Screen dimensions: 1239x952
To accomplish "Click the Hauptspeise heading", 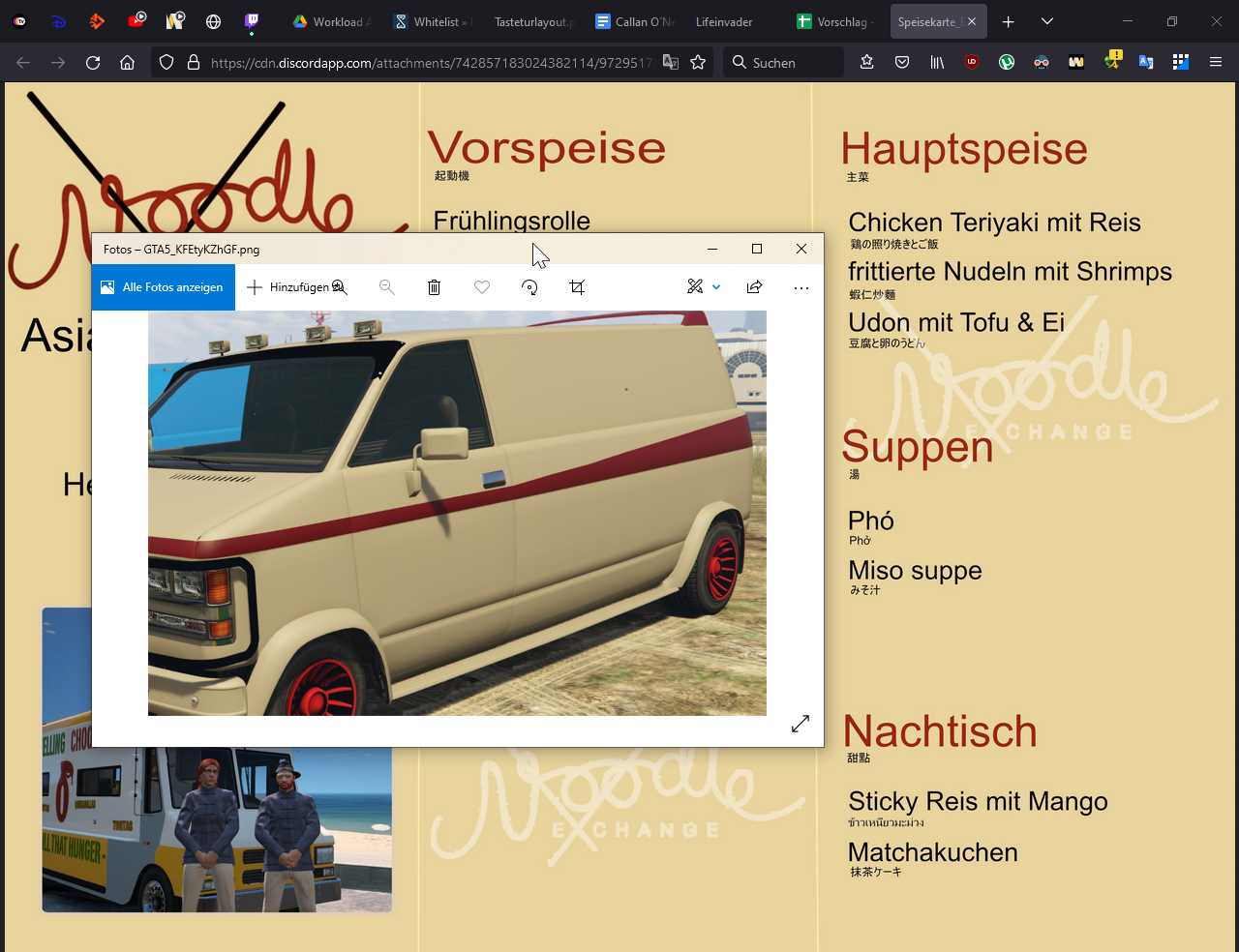I will 964,150.
